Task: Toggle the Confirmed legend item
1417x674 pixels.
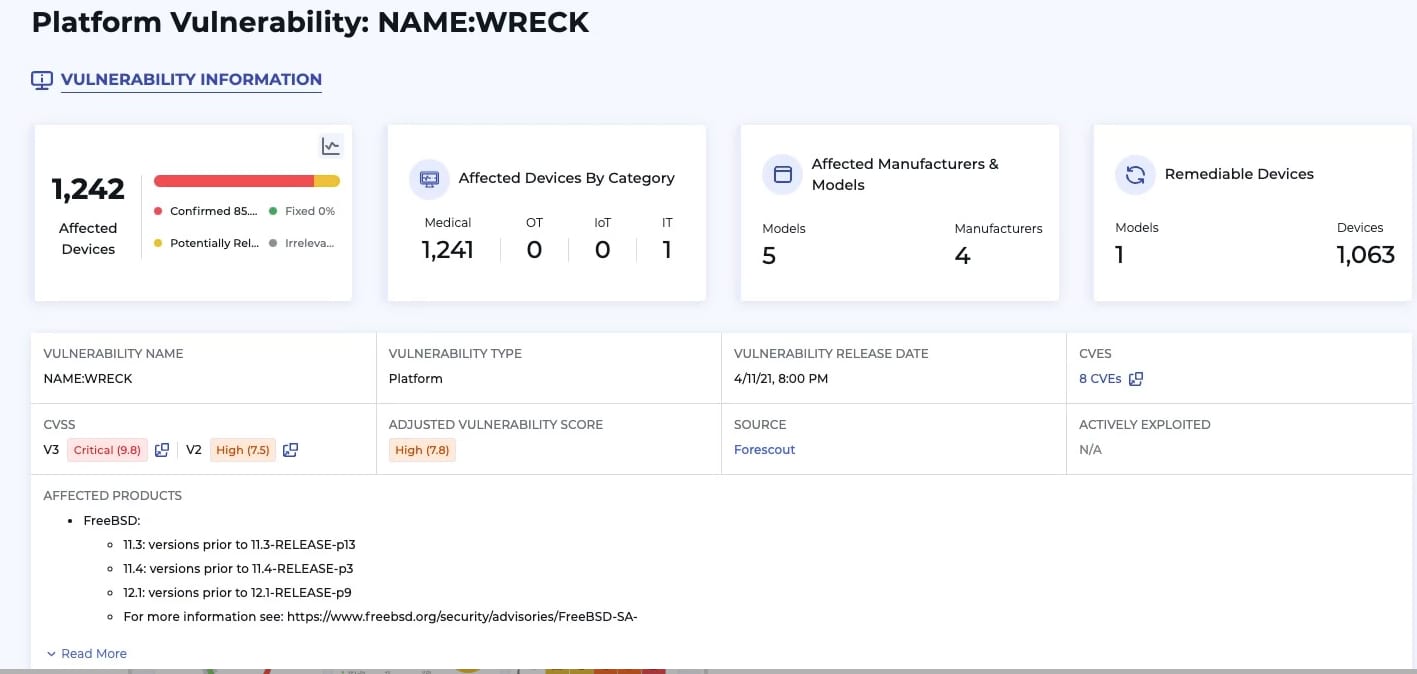Action: (206, 211)
